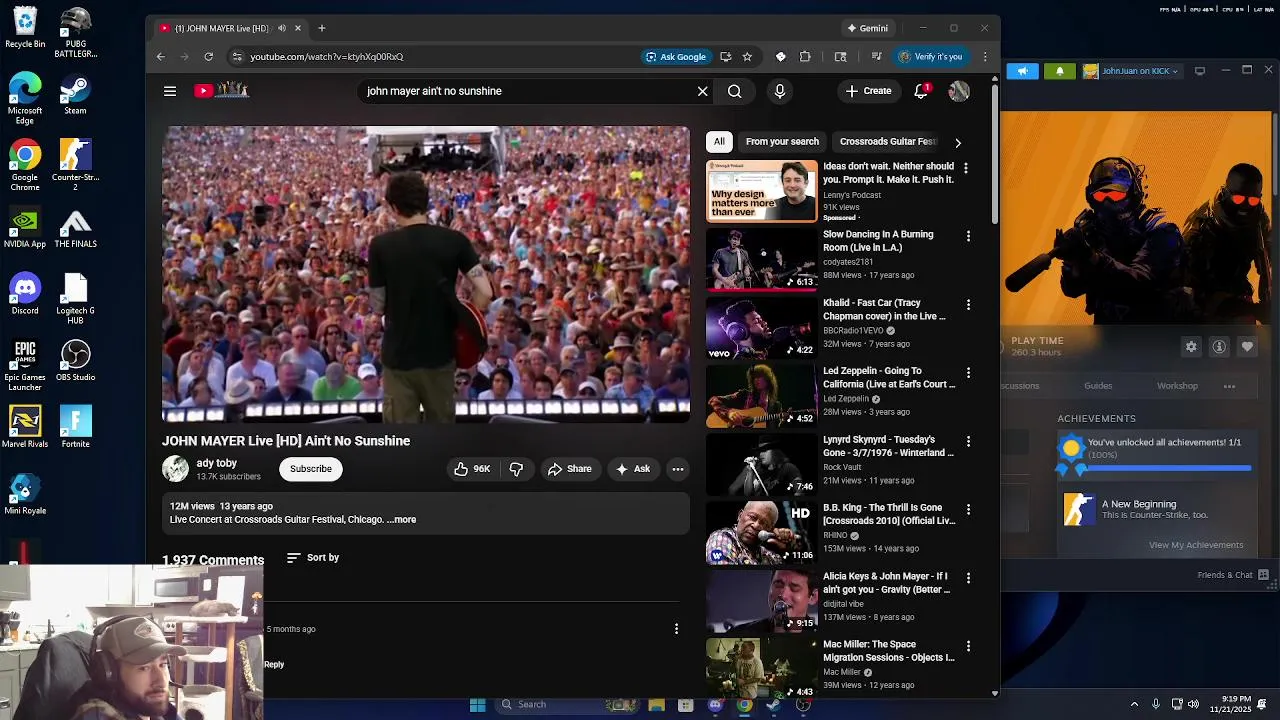Switch to Steam Workshop tab
Viewport: 1280px width, 720px height.
tap(1177, 386)
